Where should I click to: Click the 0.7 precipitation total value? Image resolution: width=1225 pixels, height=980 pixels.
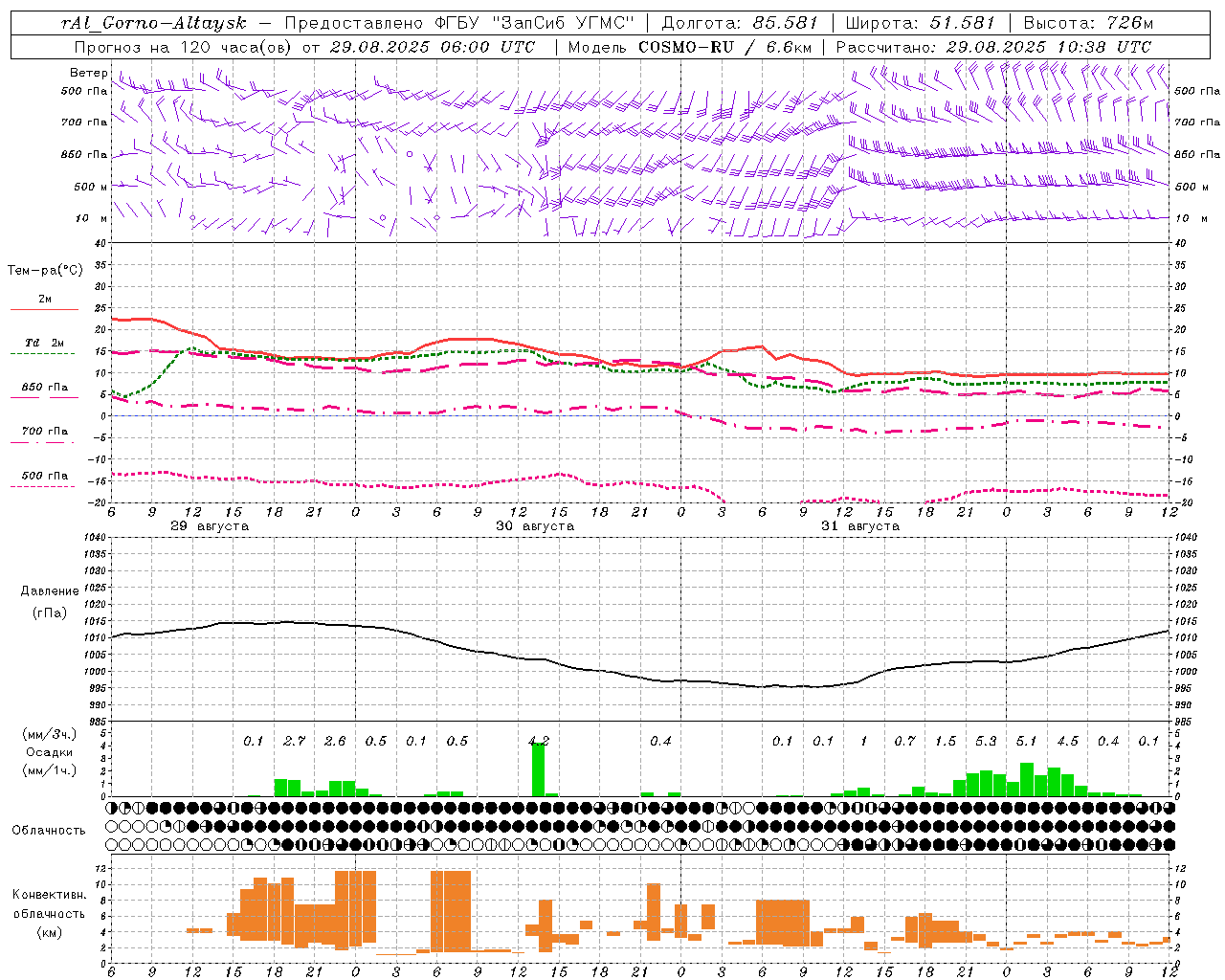pyautogui.click(x=904, y=741)
